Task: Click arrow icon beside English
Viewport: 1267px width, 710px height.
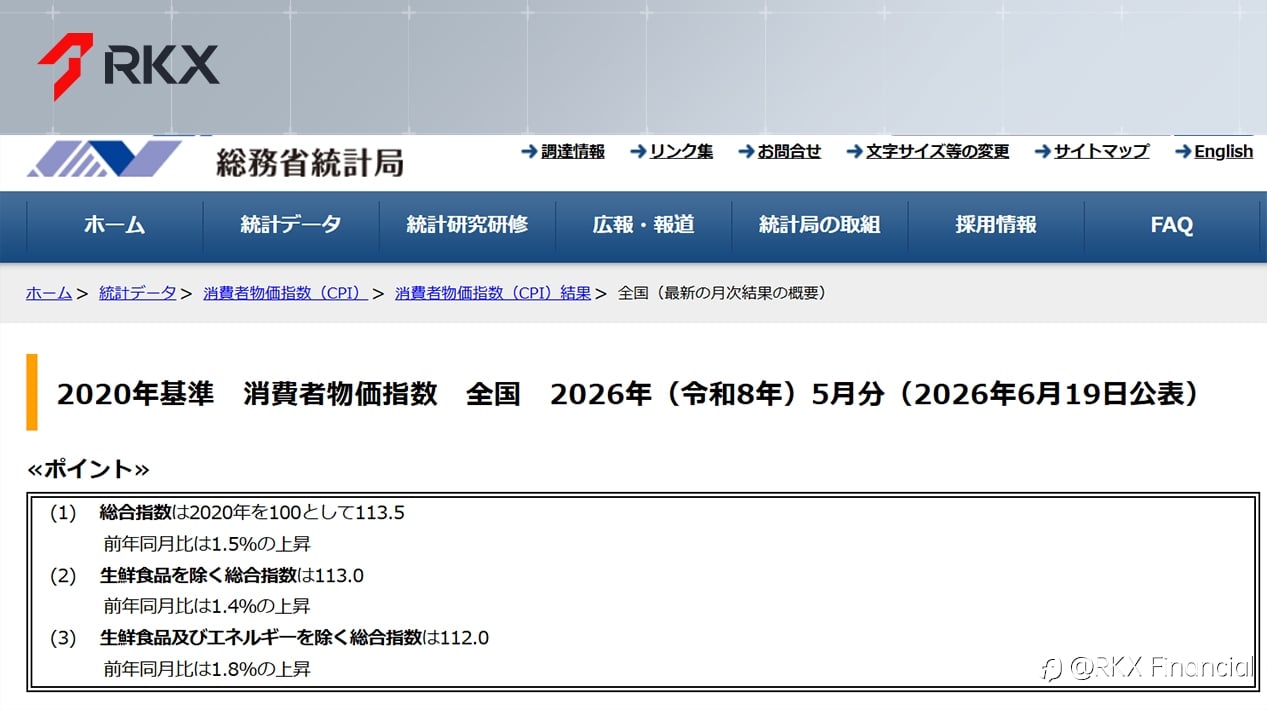Action: 1183,152
